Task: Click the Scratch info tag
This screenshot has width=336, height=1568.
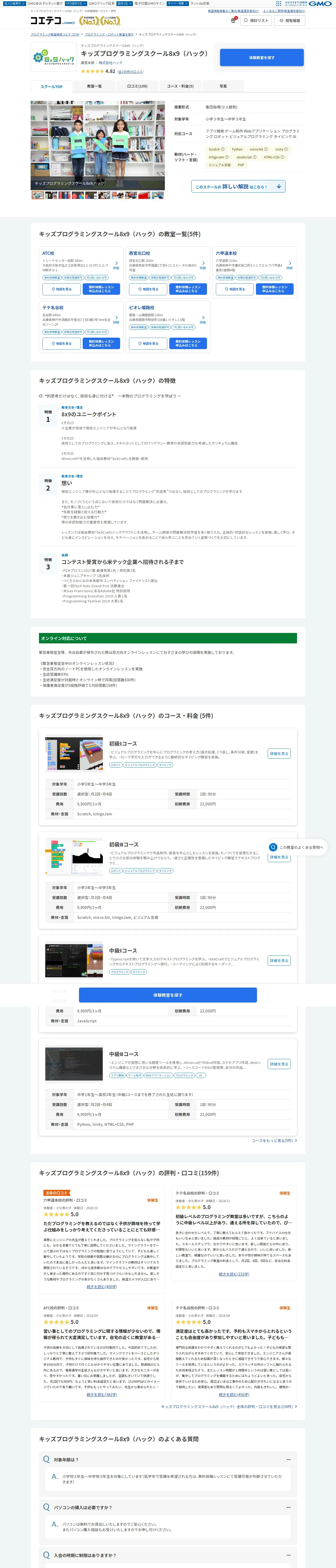Action: click(x=216, y=149)
